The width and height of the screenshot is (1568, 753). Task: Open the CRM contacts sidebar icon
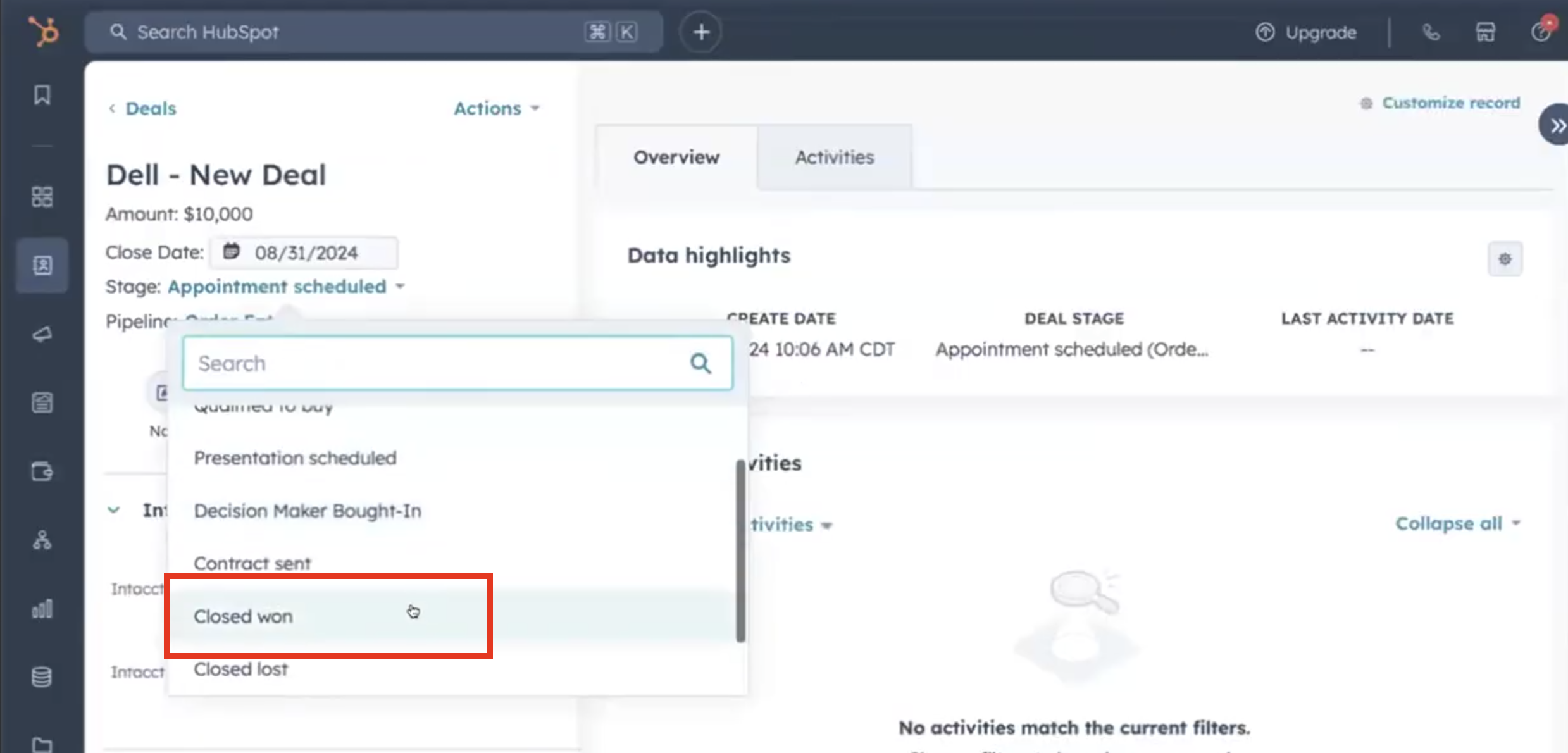(x=42, y=265)
